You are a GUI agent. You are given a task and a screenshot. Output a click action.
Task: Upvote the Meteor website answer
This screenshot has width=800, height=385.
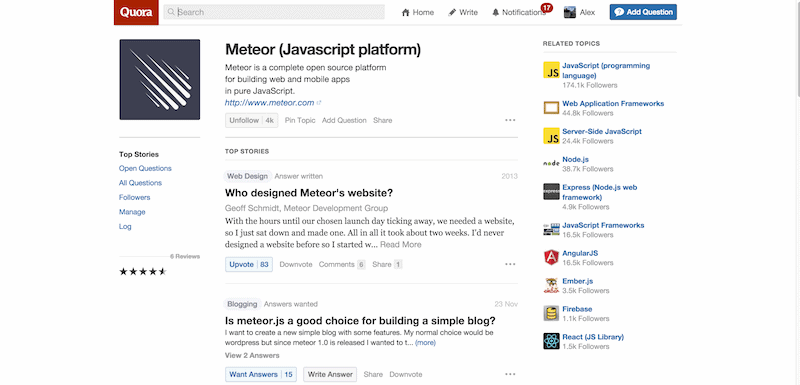click(249, 264)
